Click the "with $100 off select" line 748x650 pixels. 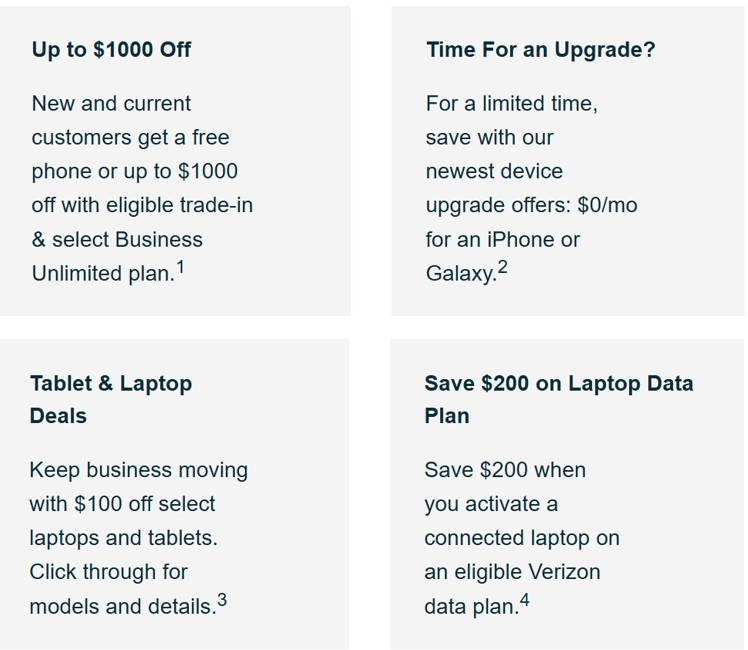pyautogui.click(x=122, y=504)
